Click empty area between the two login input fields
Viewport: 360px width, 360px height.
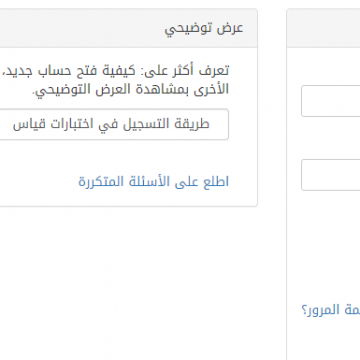coord(331,138)
